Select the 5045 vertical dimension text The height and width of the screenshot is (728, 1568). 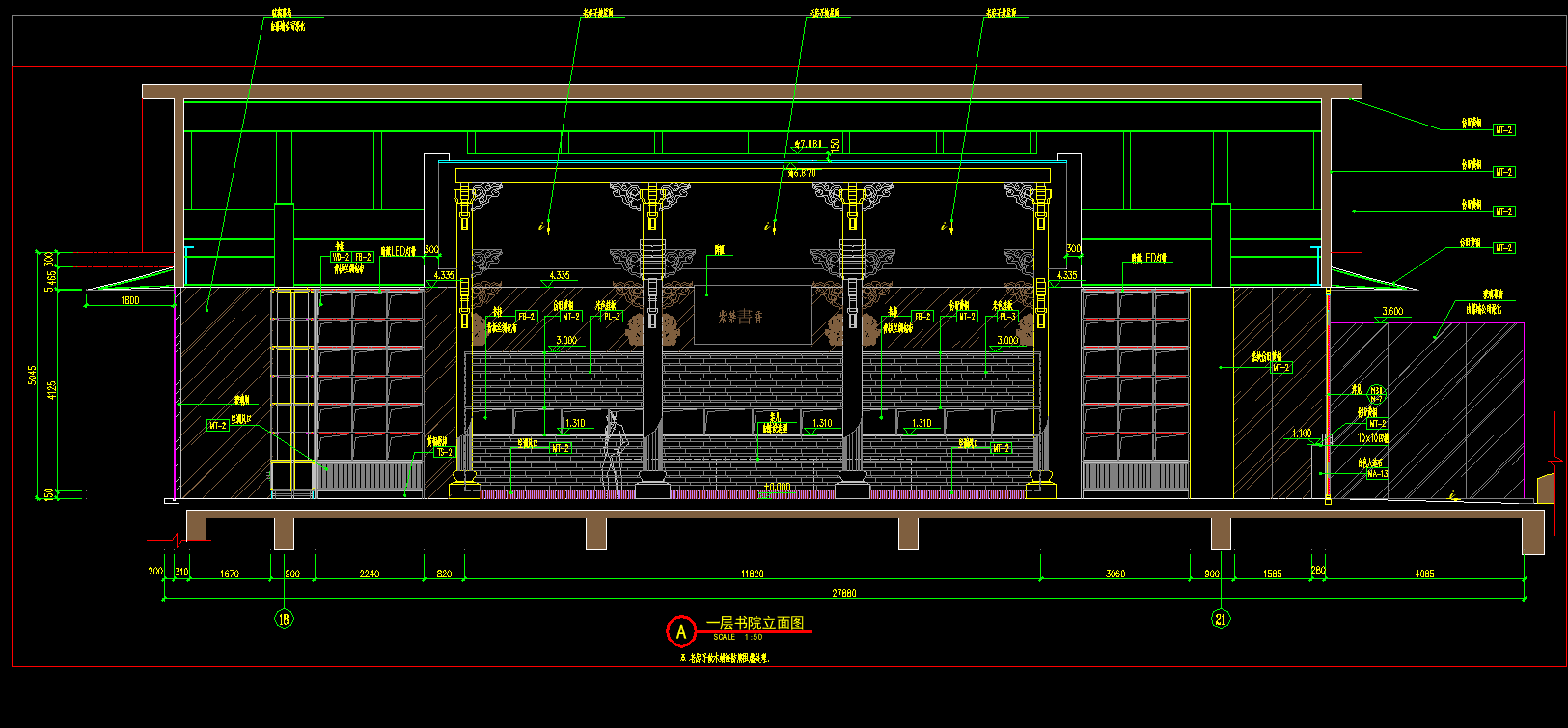(x=32, y=376)
